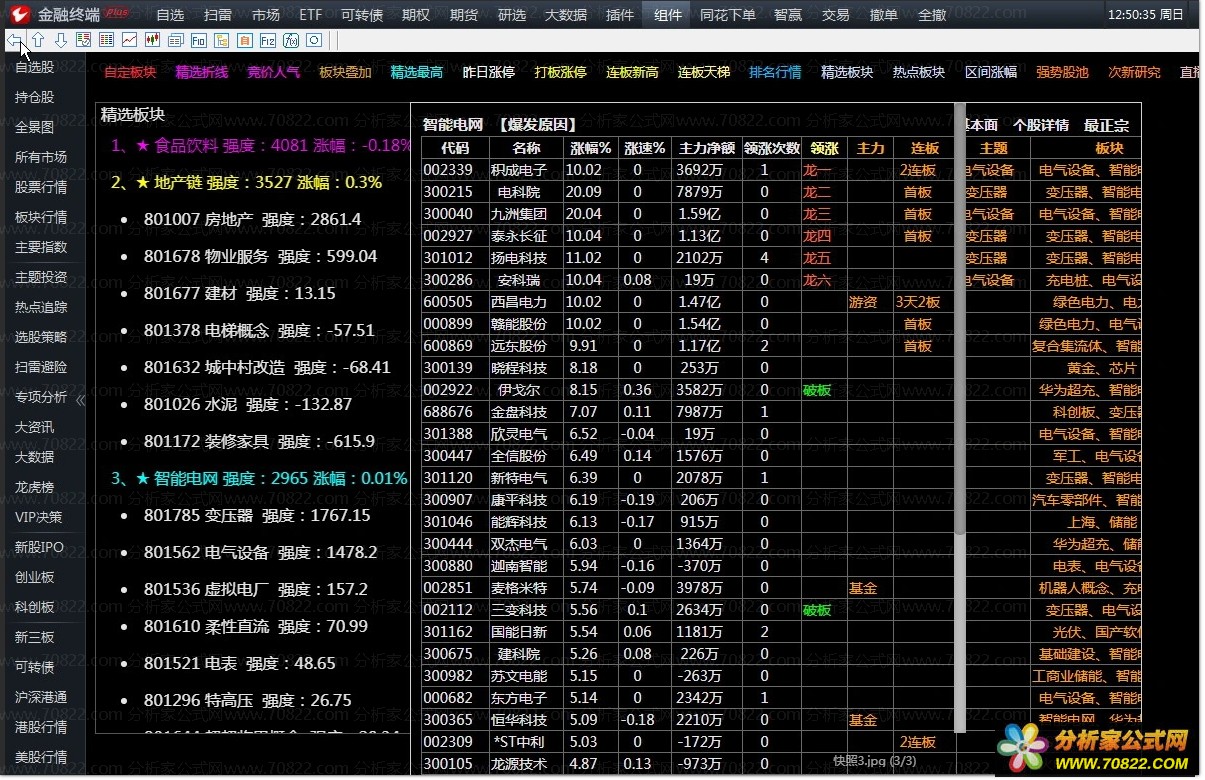Click the F10 company info icon
The image size is (1205, 780).
click(199, 40)
